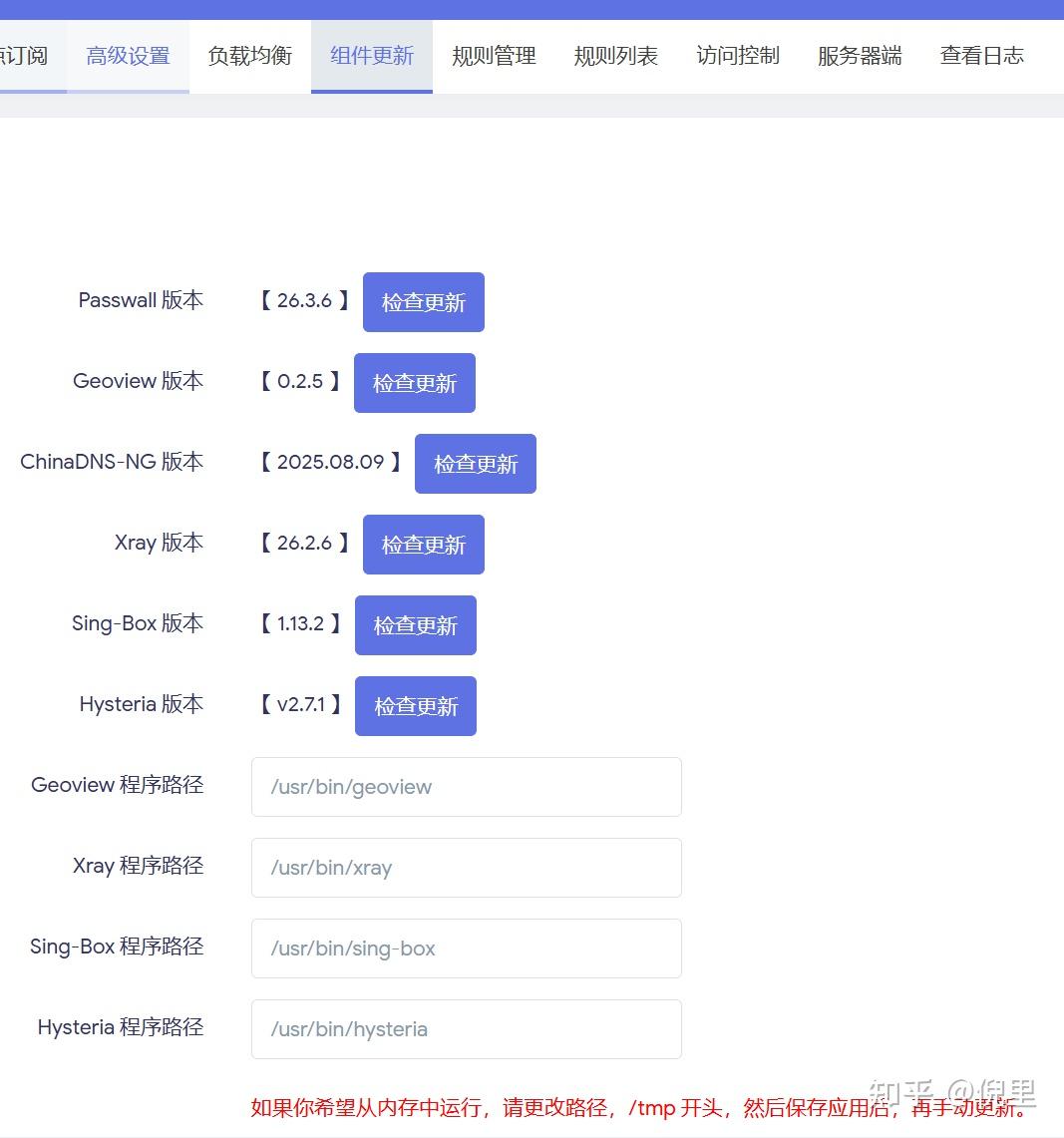Viewport: 1064px width, 1138px height.
Task: Switch to the 服务器端 tab
Action: point(860,56)
